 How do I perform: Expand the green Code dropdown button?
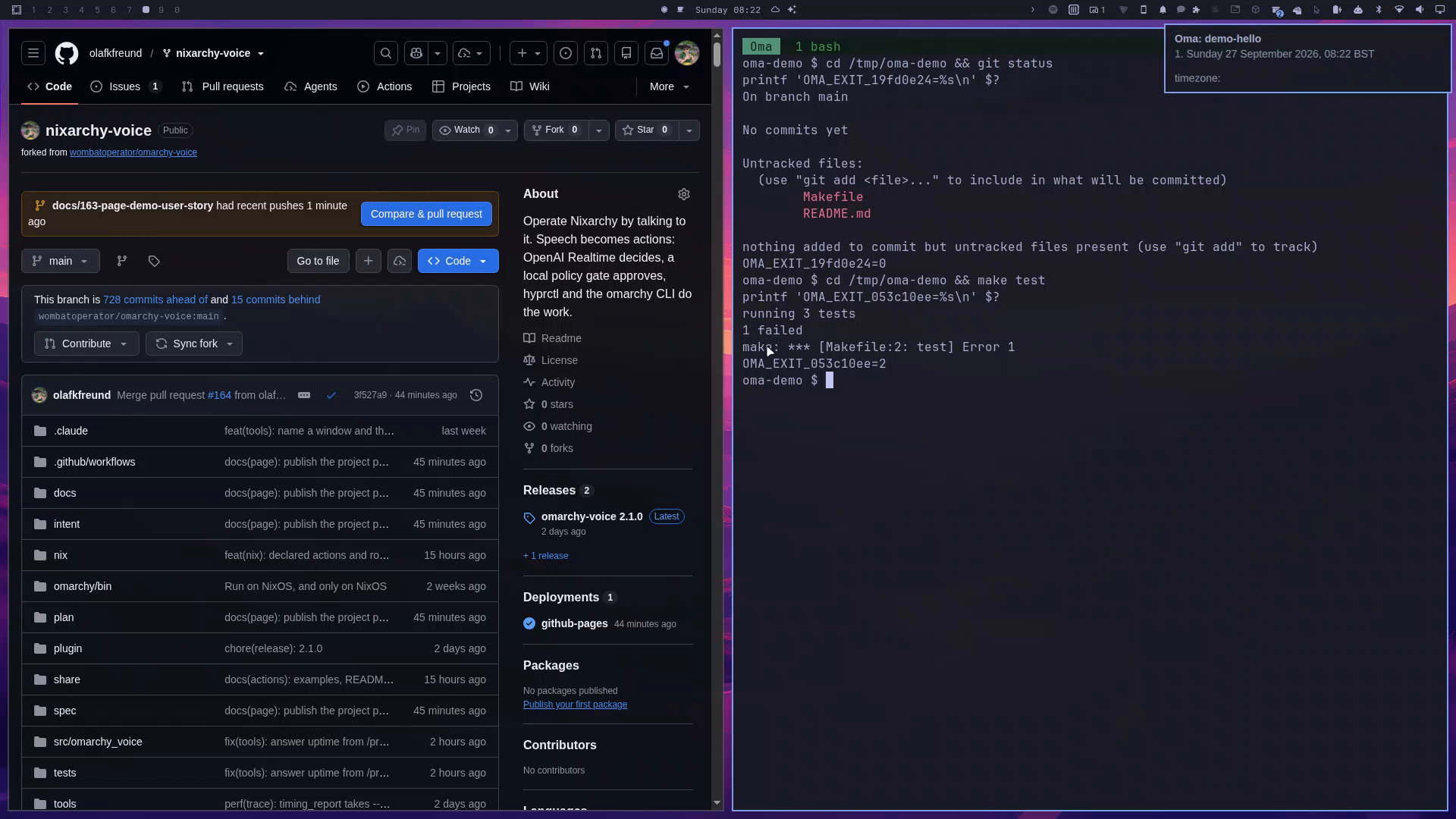point(458,261)
